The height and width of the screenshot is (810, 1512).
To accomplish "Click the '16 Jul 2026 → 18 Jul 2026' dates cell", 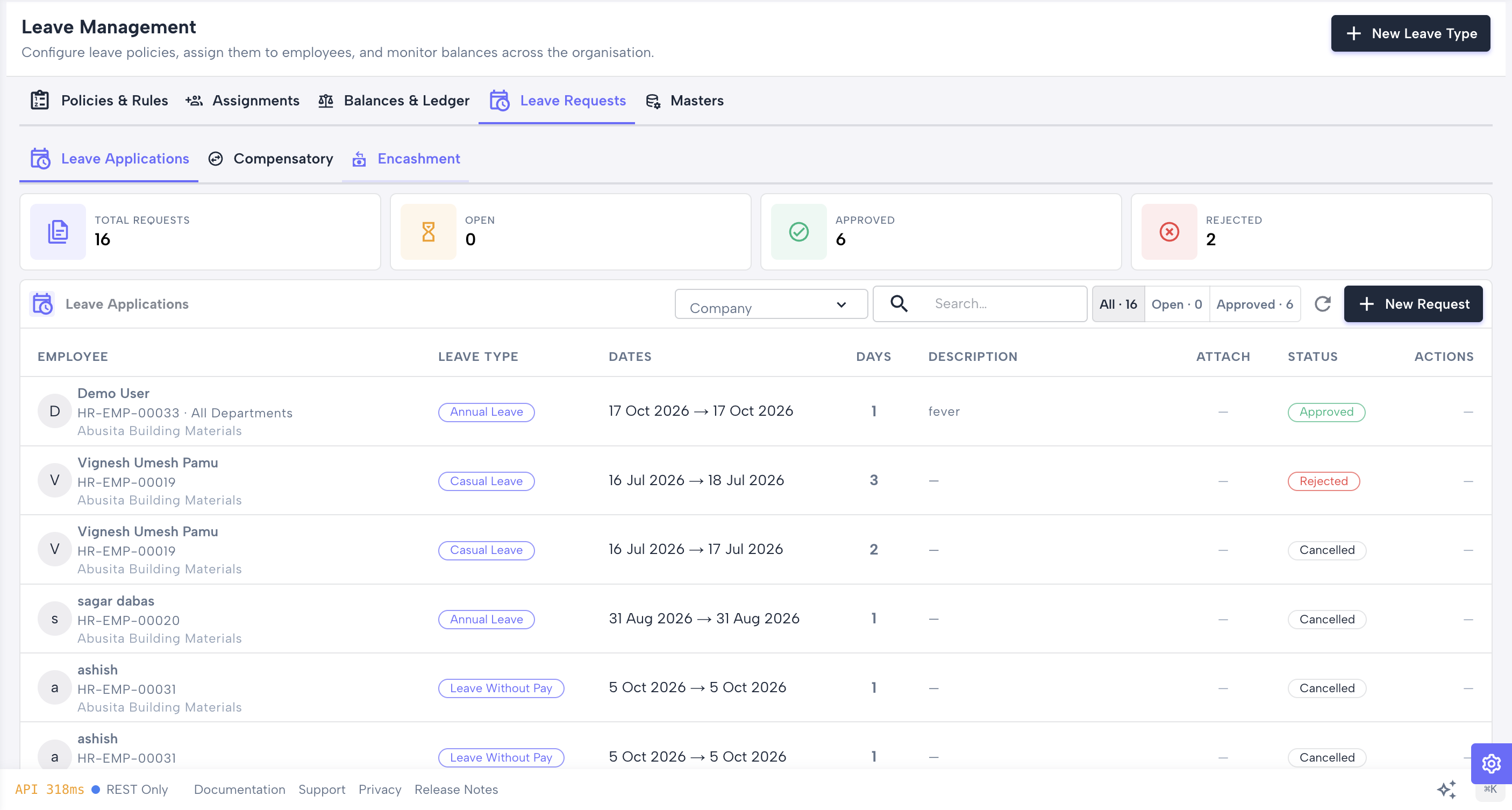I will click(x=696, y=481).
